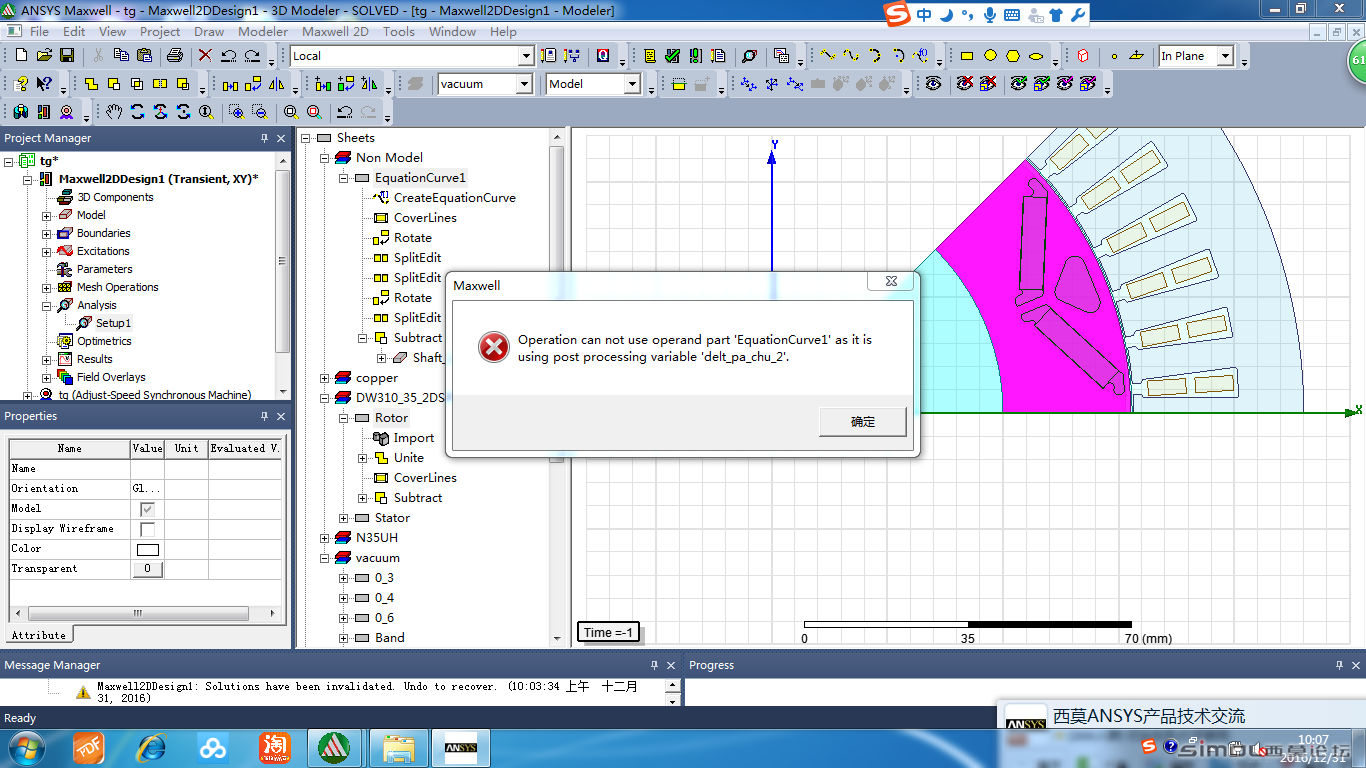Screen dimensions: 1366x768
Task: Switch to the Attribute tab
Action: point(39,635)
